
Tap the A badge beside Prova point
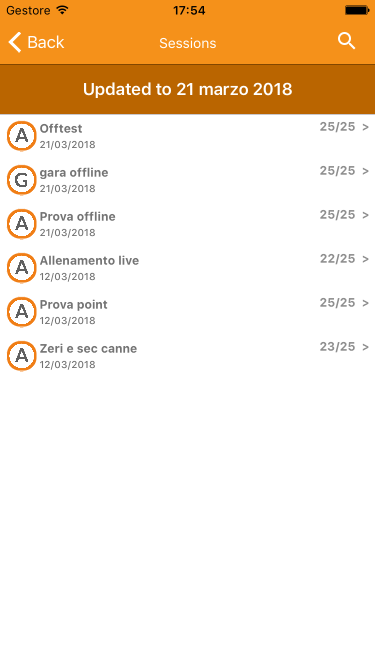[x=22, y=312]
